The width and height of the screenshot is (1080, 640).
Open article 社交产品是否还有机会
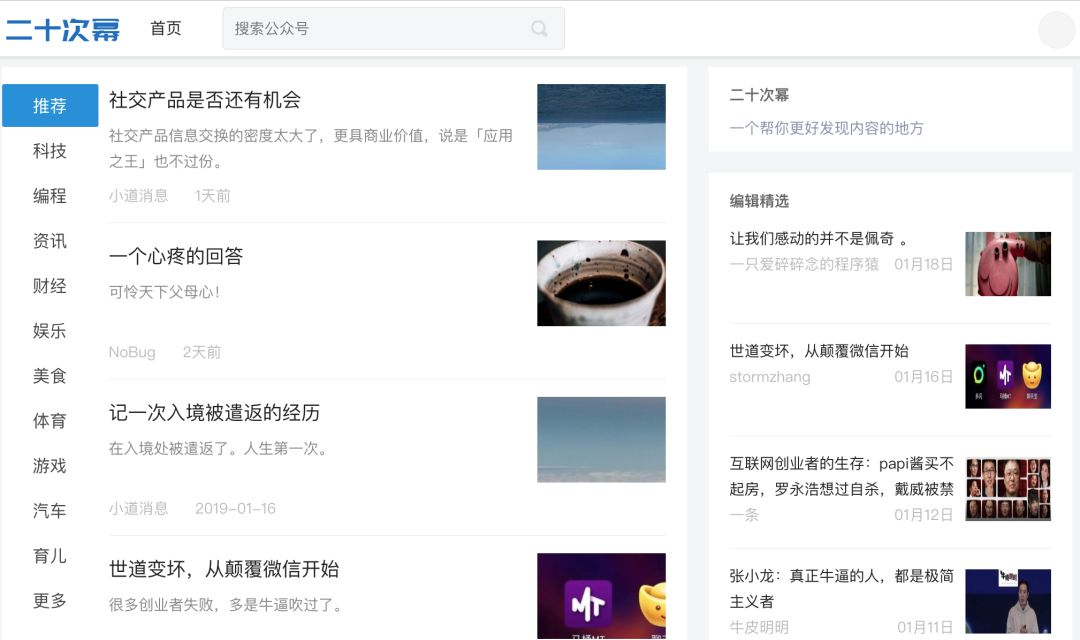coord(205,100)
